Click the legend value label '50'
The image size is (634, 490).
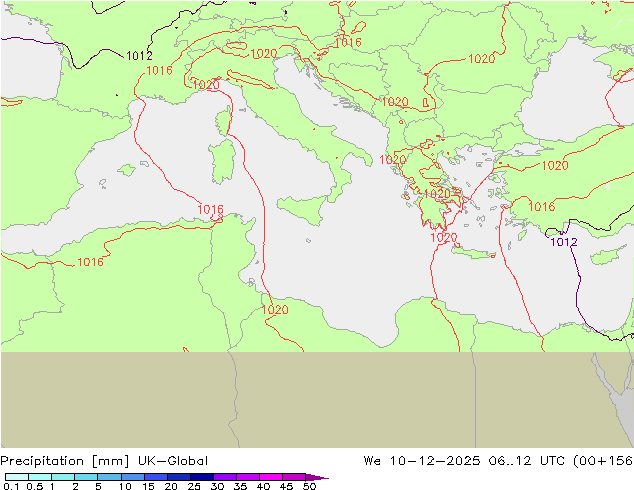click(x=309, y=486)
